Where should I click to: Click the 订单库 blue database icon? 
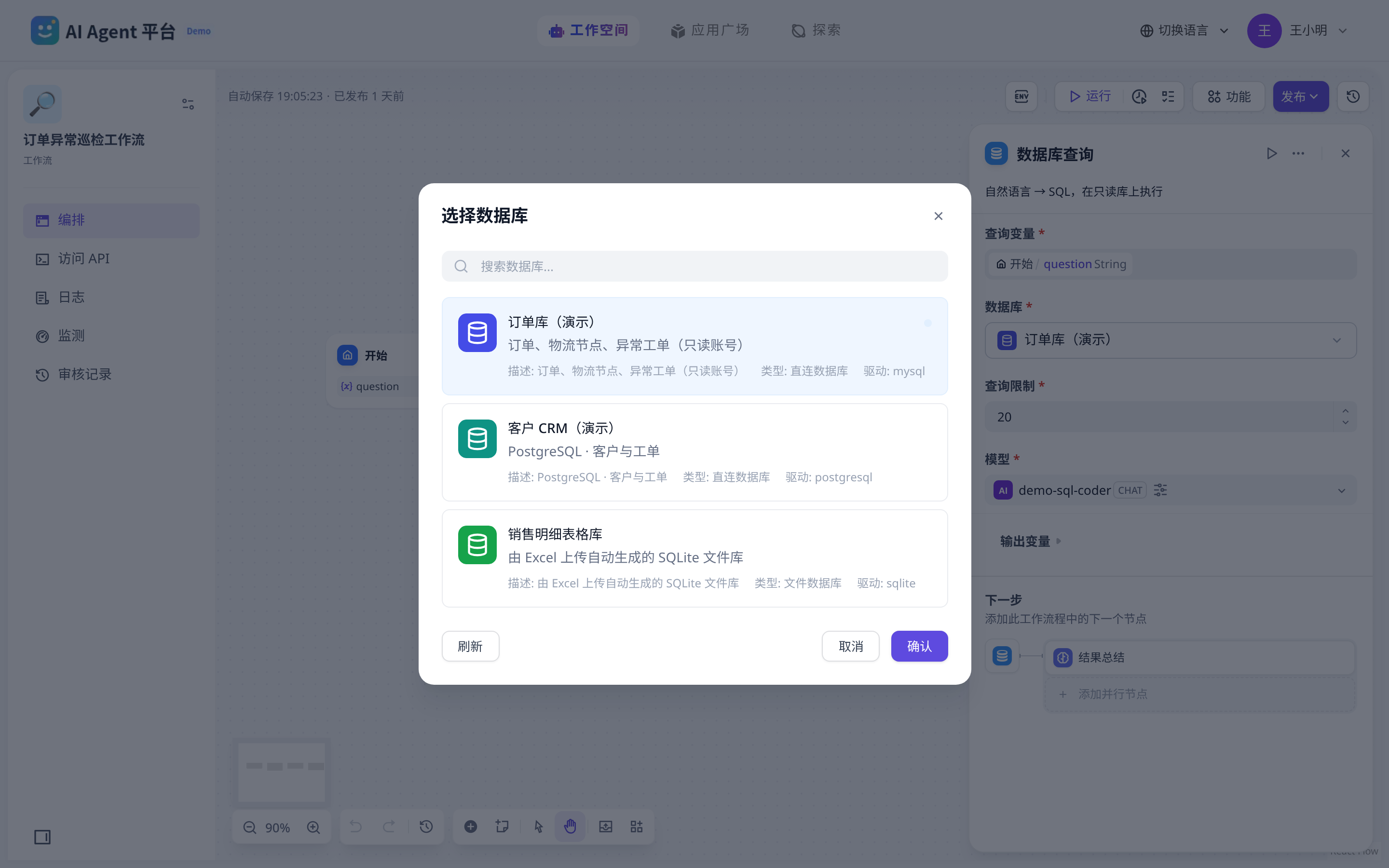(477, 332)
